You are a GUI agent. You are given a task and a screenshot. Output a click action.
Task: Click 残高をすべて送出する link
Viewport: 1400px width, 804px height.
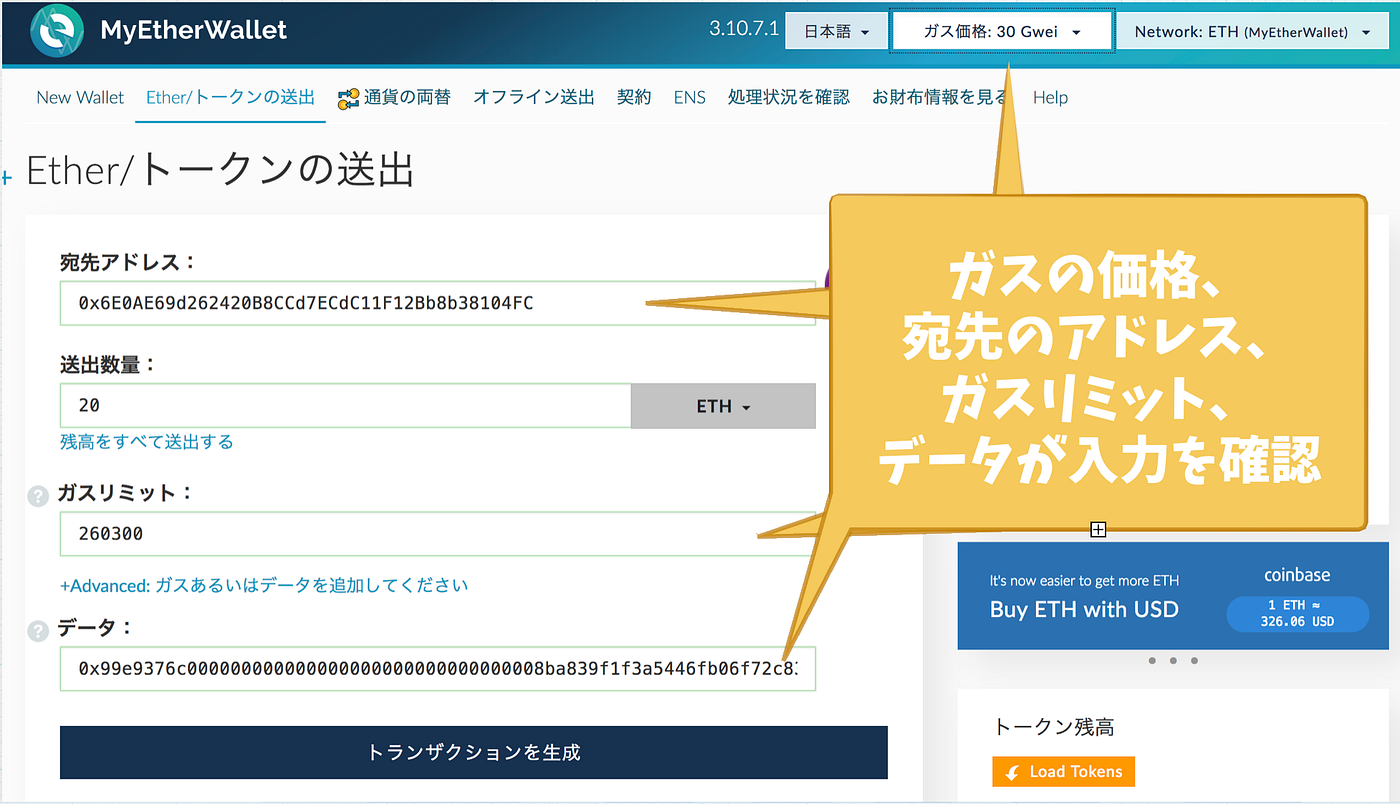(x=147, y=441)
